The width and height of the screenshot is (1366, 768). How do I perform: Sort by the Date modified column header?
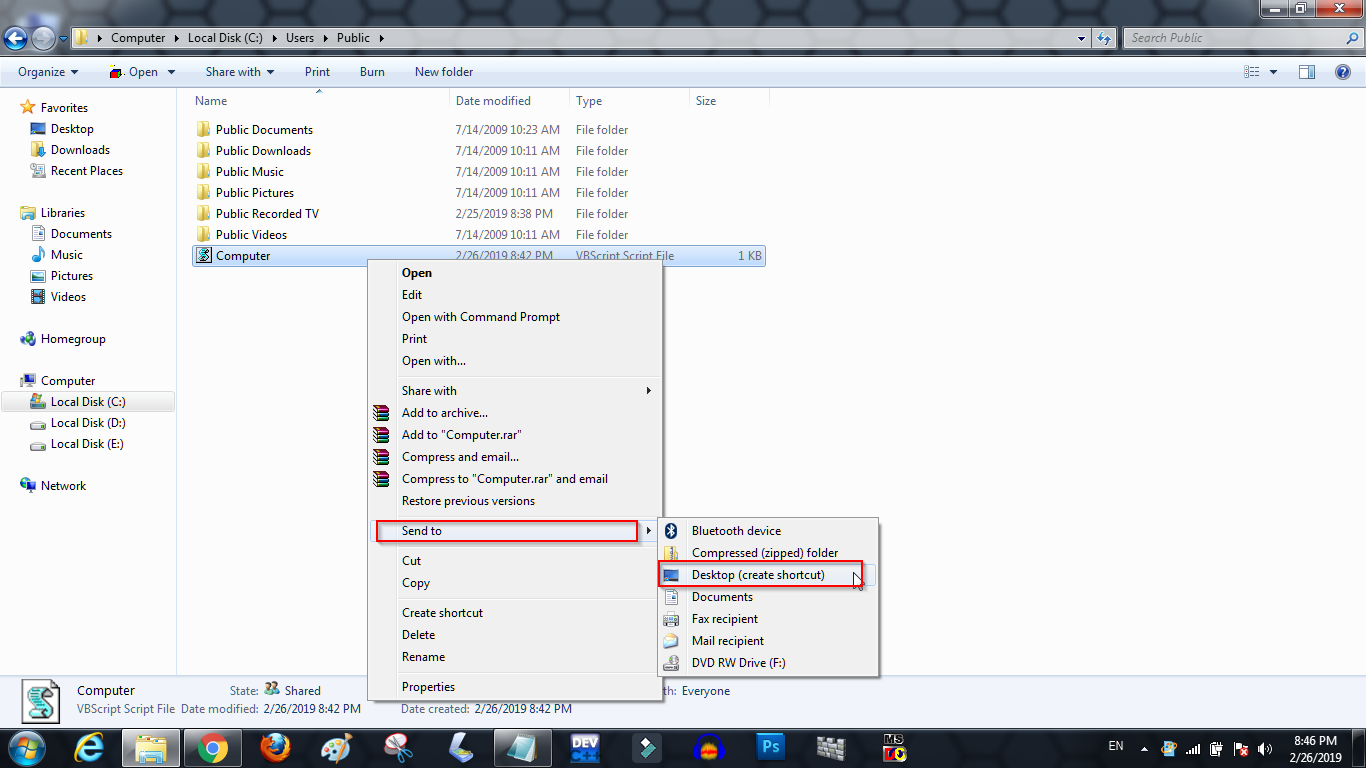coord(493,101)
